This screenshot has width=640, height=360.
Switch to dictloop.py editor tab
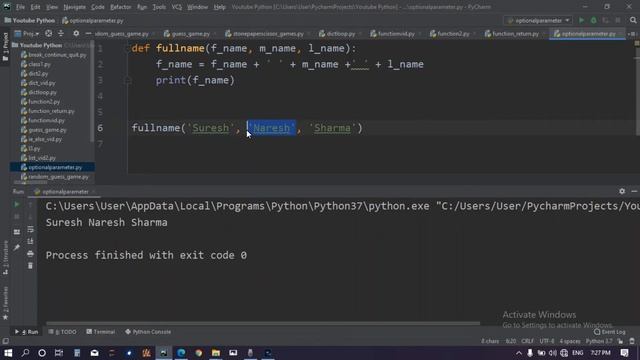(337, 34)
